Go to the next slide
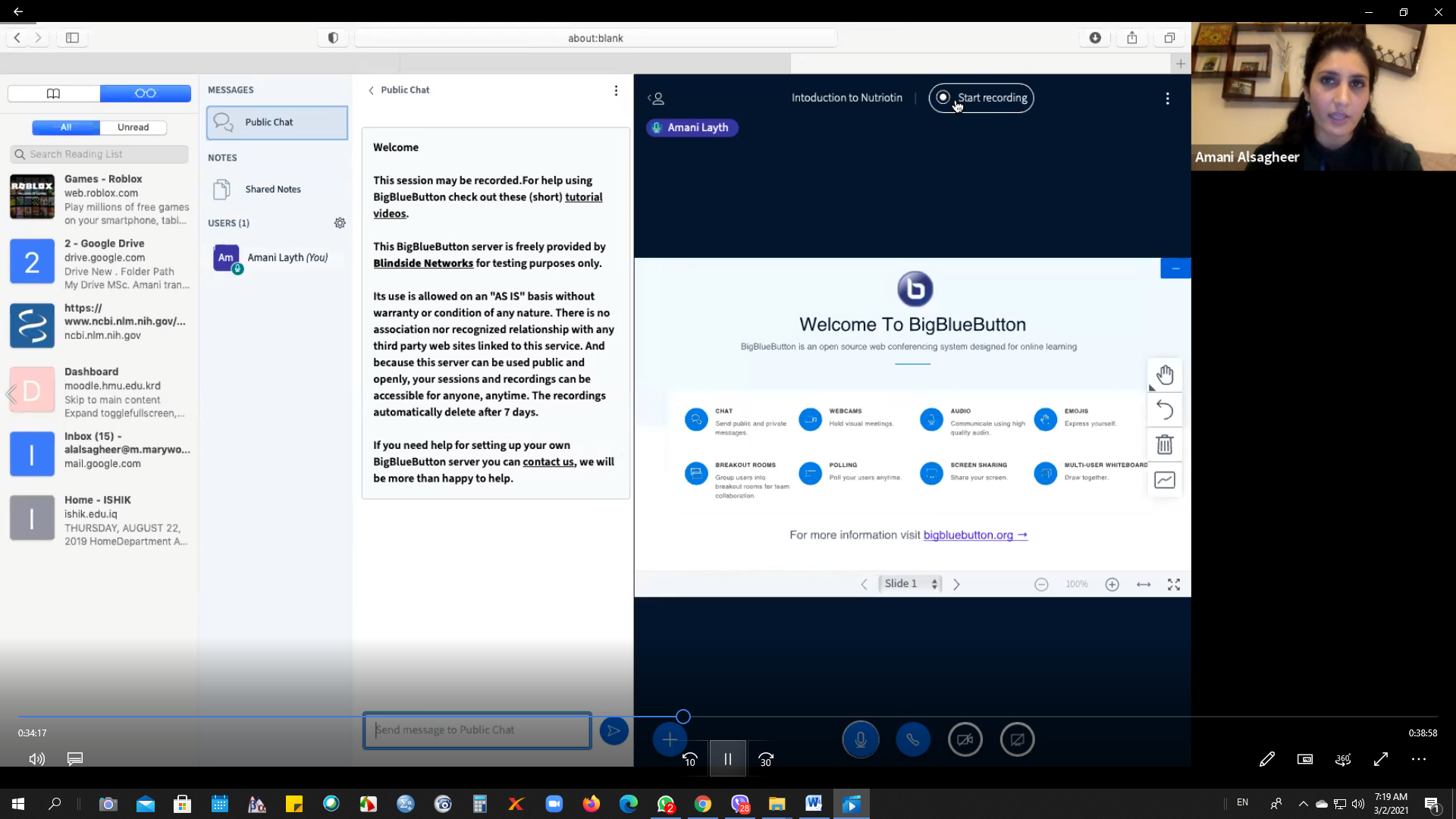This screenshot has height=819, width=1456. (956, 584)
